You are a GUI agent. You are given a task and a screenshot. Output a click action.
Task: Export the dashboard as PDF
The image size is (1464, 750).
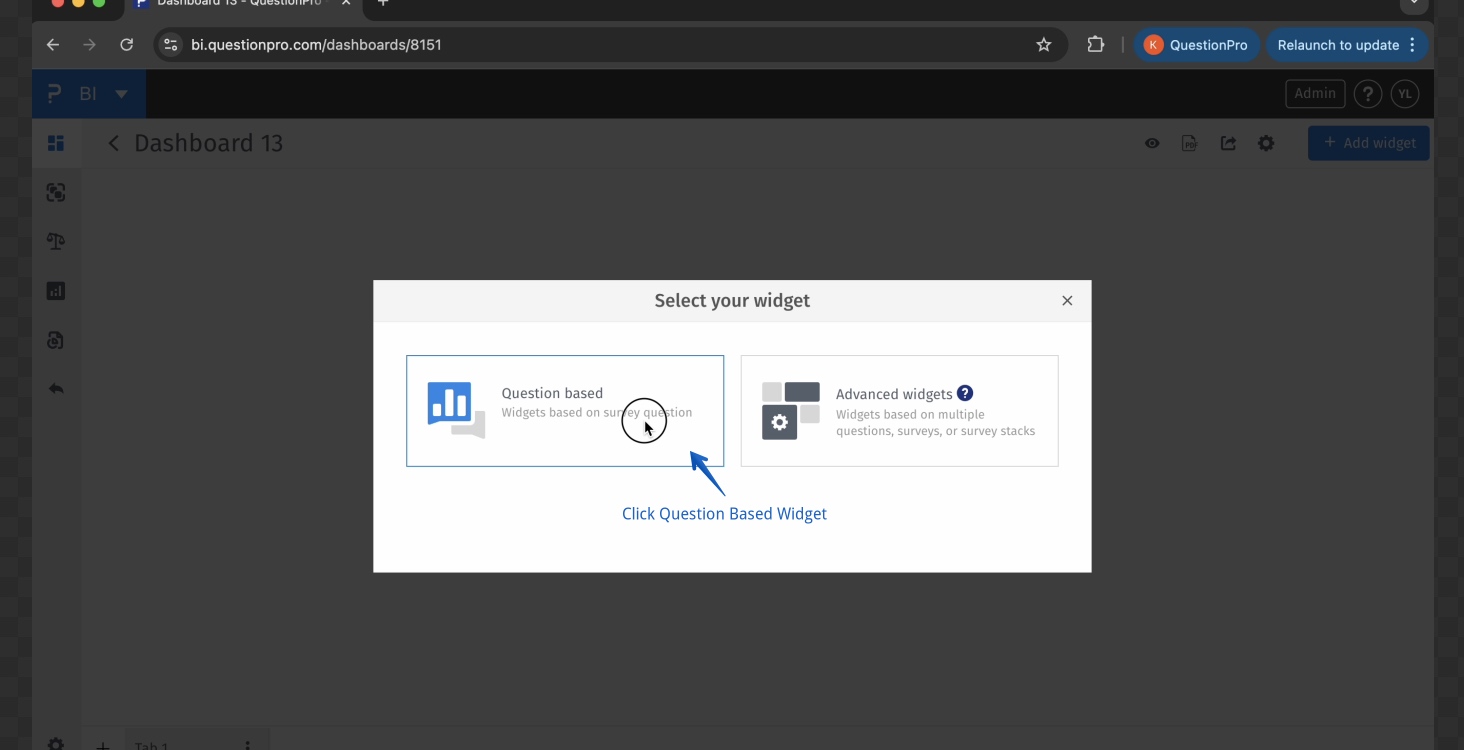(1189, 143)
